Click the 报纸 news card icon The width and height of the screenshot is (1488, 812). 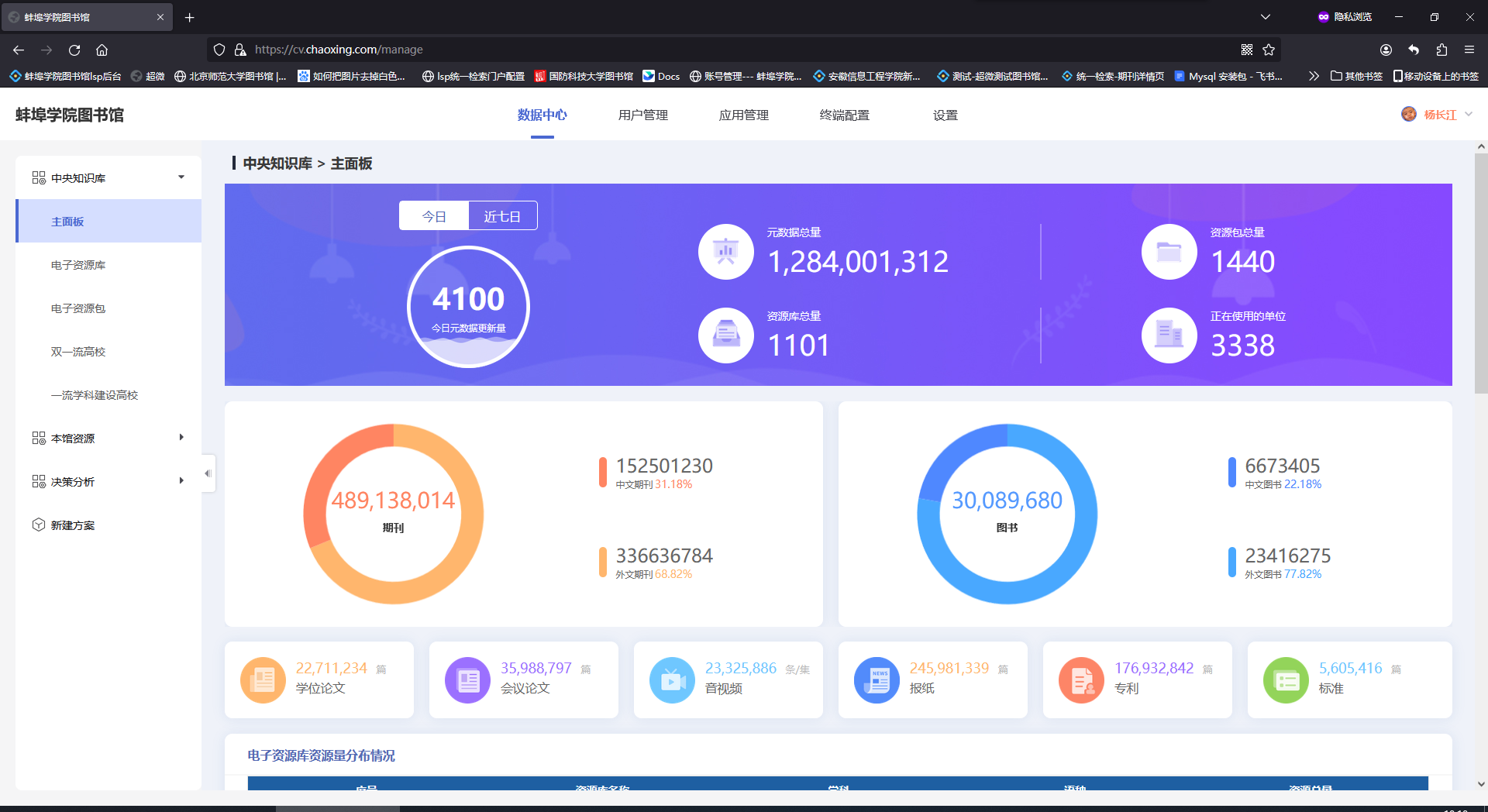(877, 680)
